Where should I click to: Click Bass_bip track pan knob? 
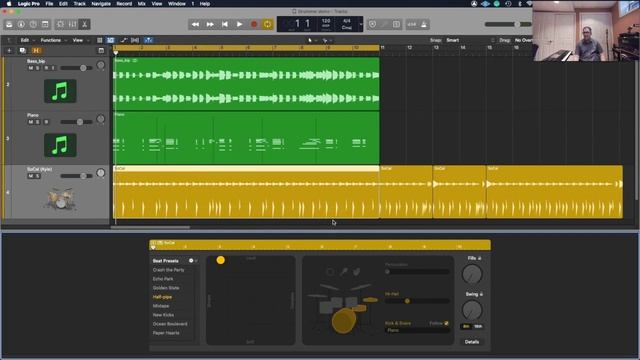click(100, 65)
